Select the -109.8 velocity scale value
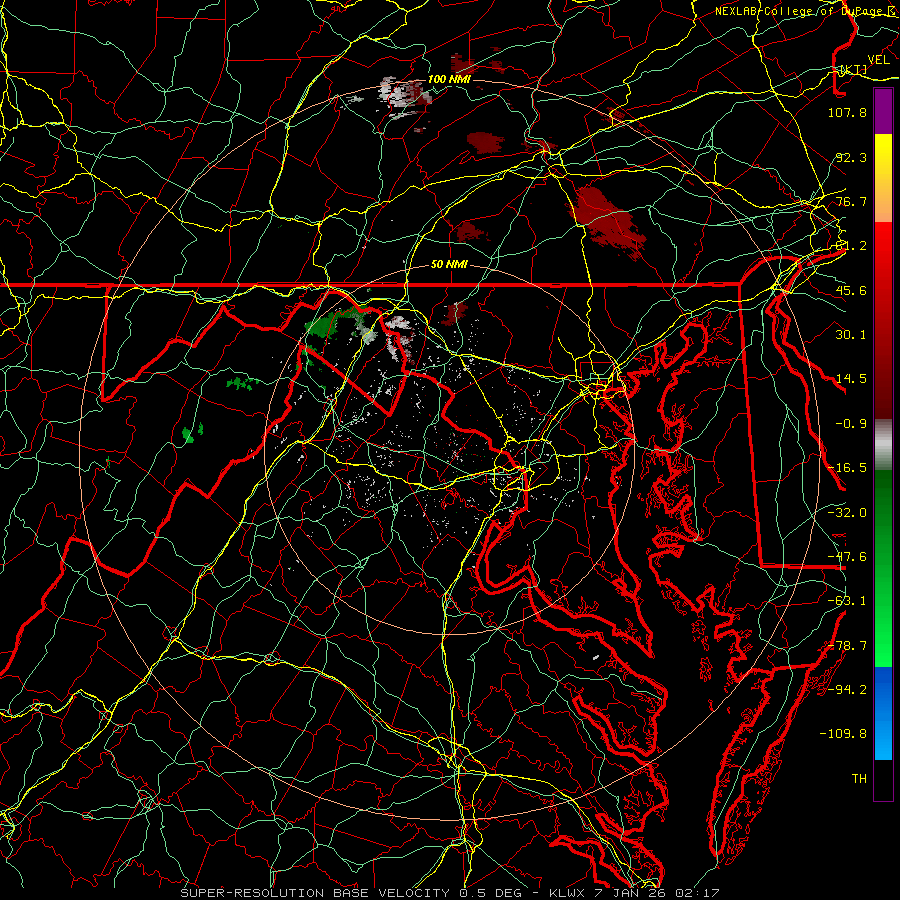Image resolution: width=900 pixels, height=900 pixels. pos(843,734)
